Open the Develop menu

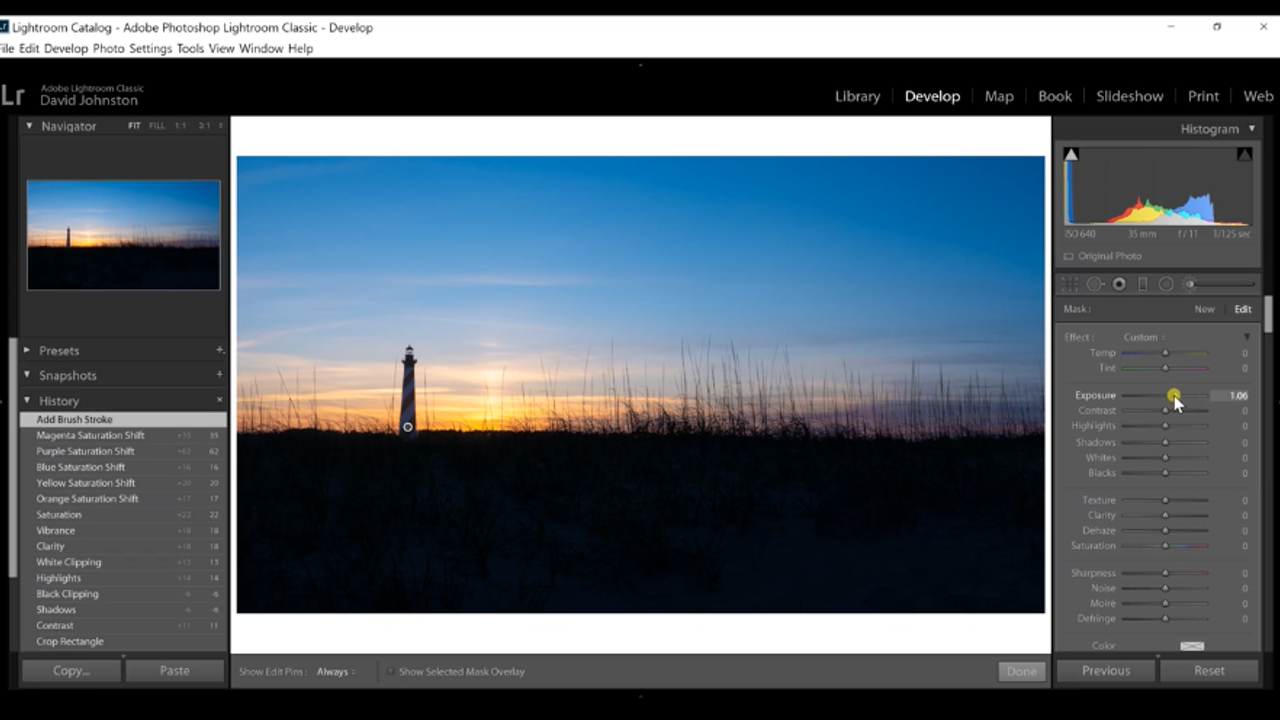point(66,48)
